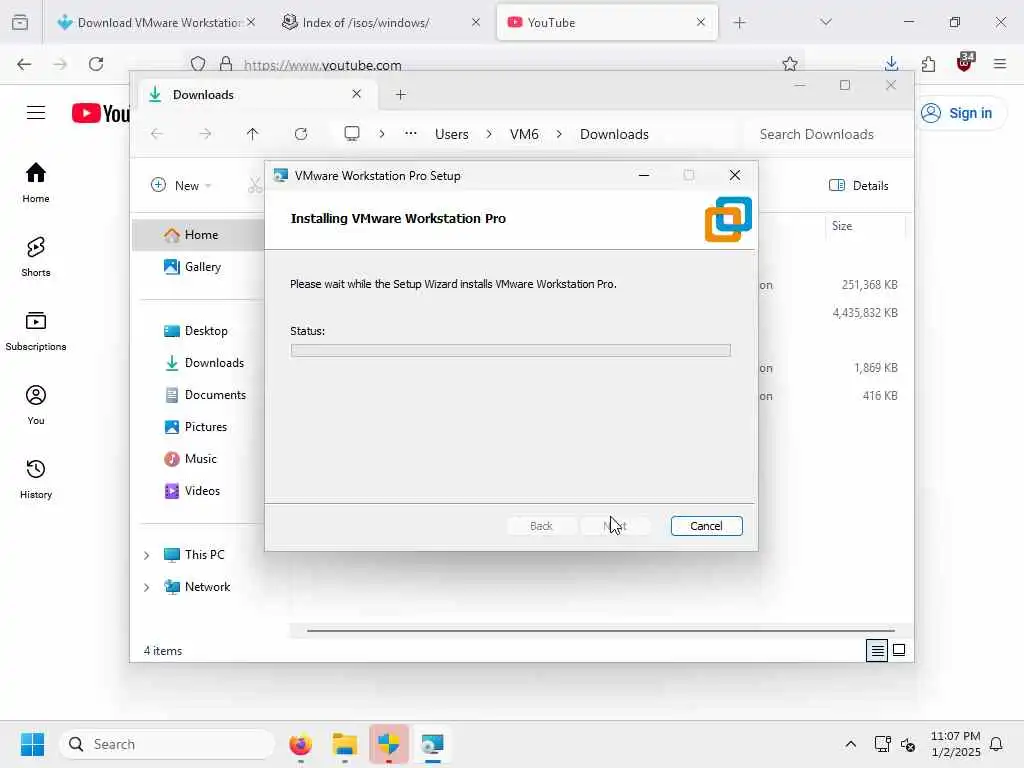Open the YouTube hamburger menu
This screenshot has height=768, width=1024.
(36, 113)
